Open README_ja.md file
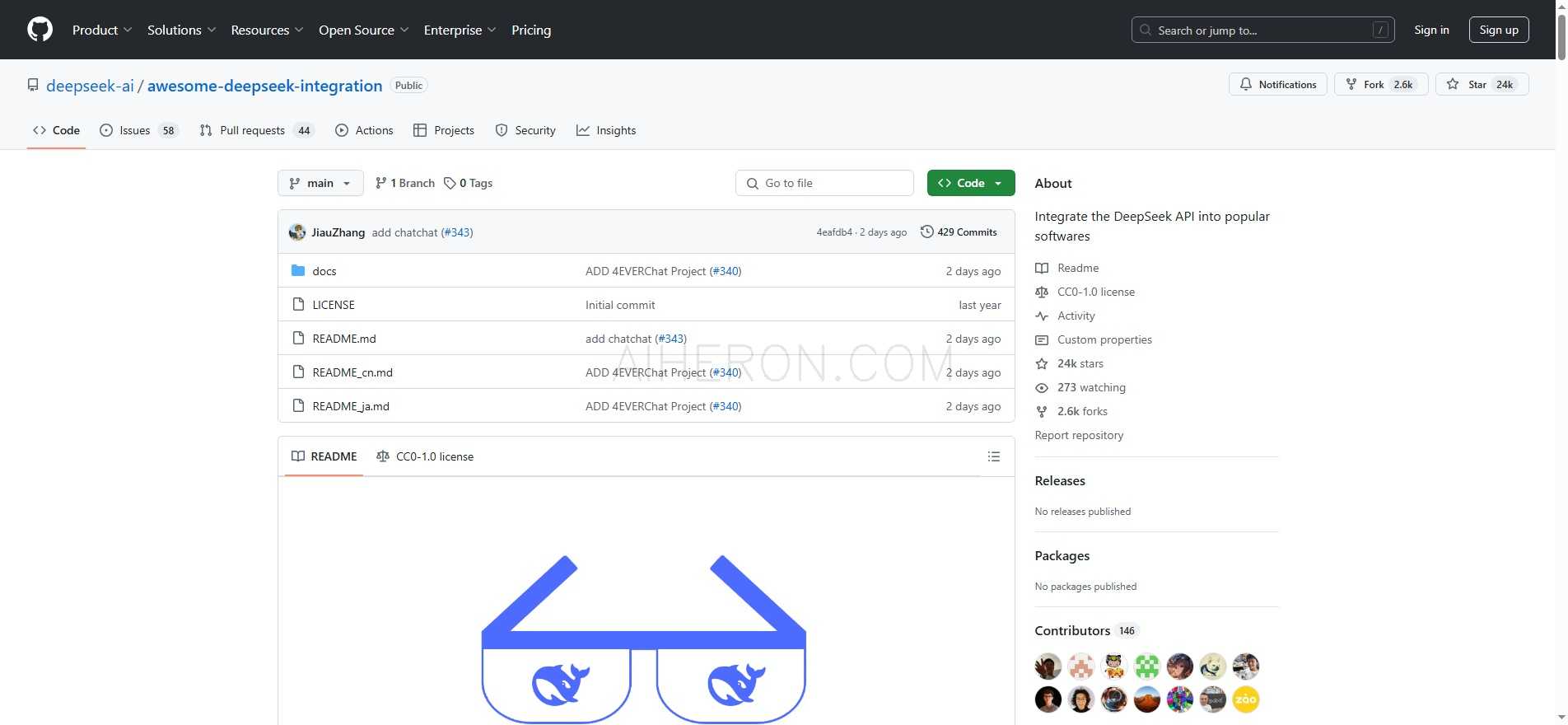This screenshot has width=1568, height=725. (351, 406)
